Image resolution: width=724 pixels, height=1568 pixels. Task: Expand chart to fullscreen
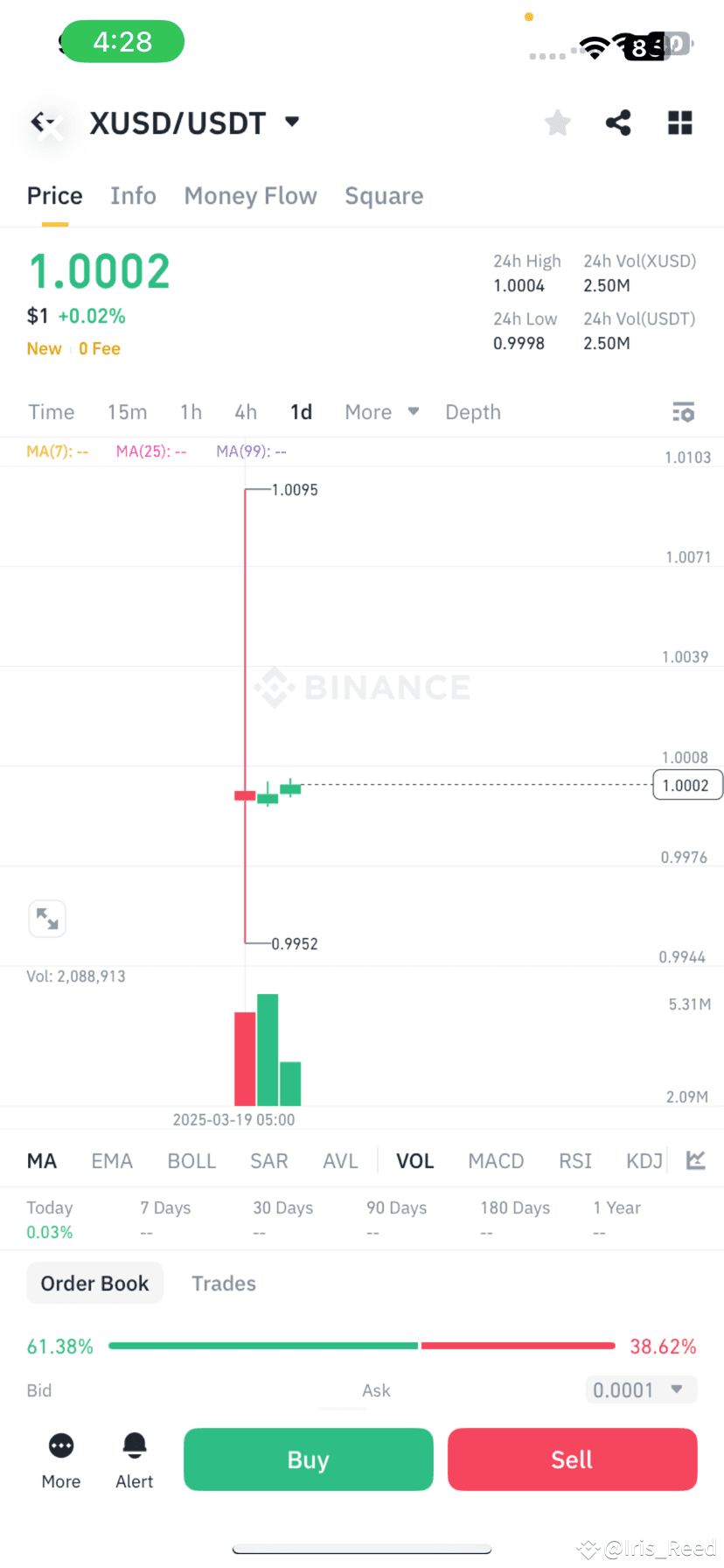tap(47, 919)
